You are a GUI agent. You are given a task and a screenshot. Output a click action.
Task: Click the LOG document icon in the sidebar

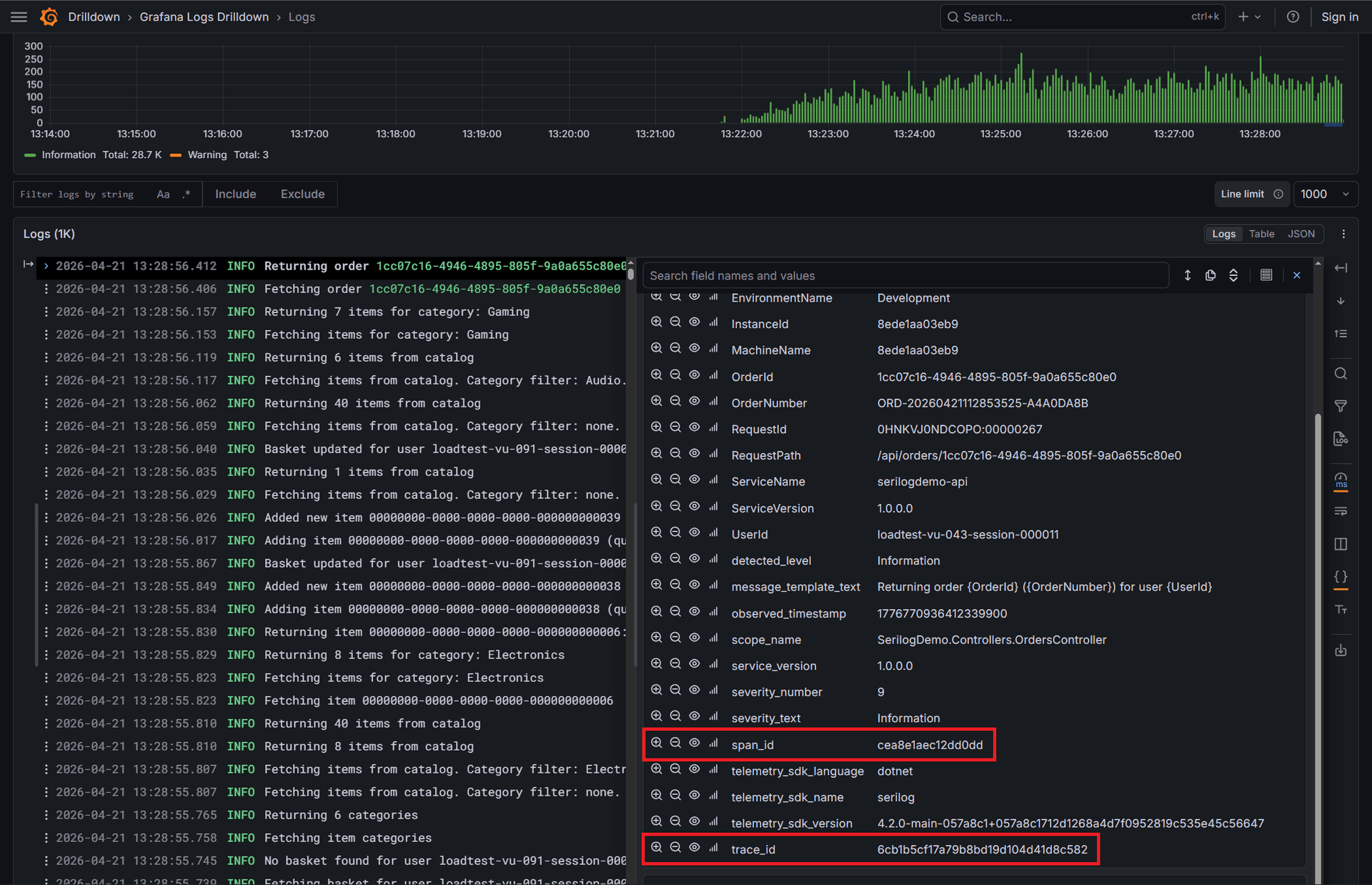tap(1341, 438)
